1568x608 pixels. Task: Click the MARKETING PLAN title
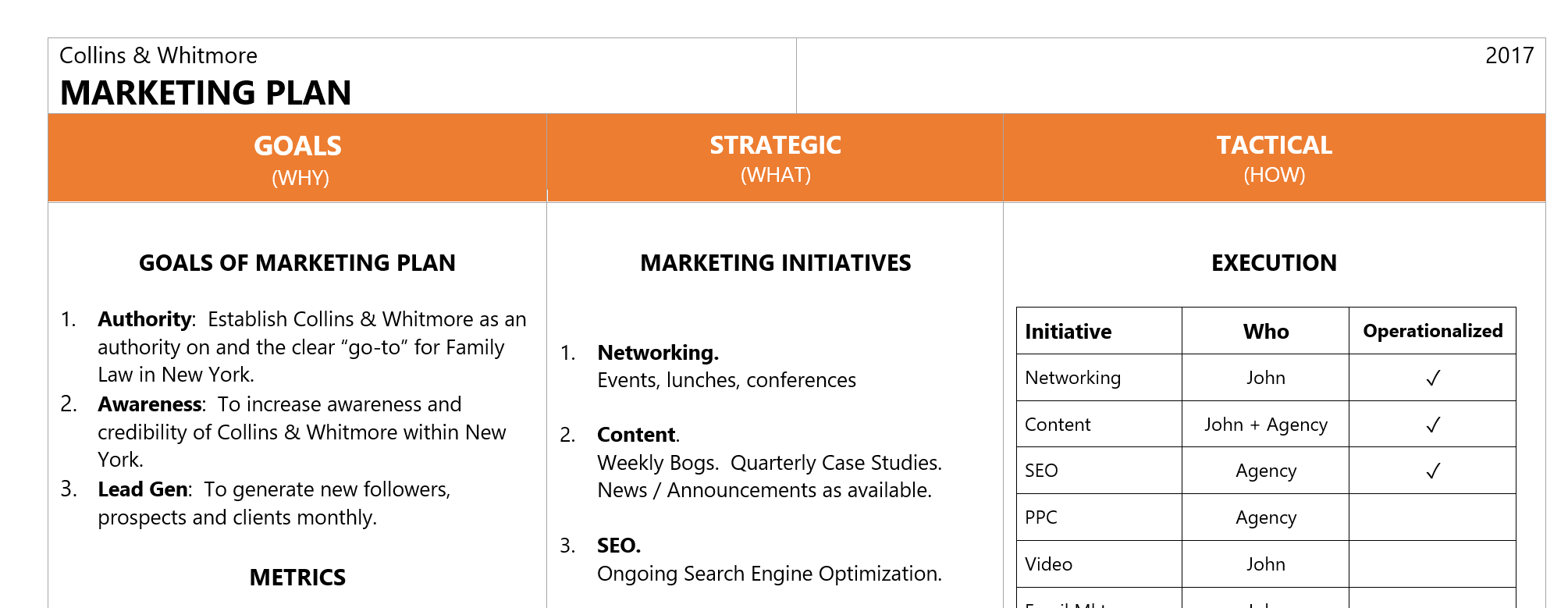(x=205, y=93)
